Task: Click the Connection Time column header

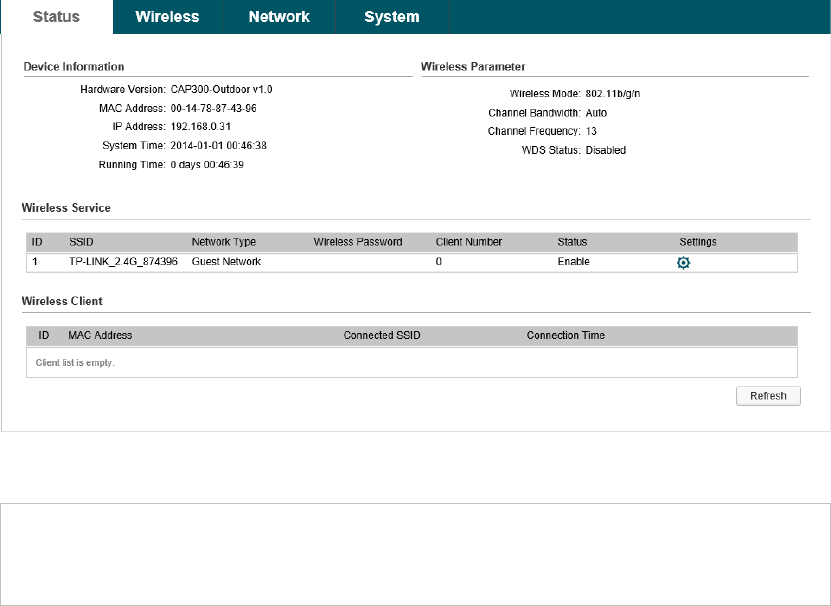Action: pyautogui.click(x=565, y=335)
